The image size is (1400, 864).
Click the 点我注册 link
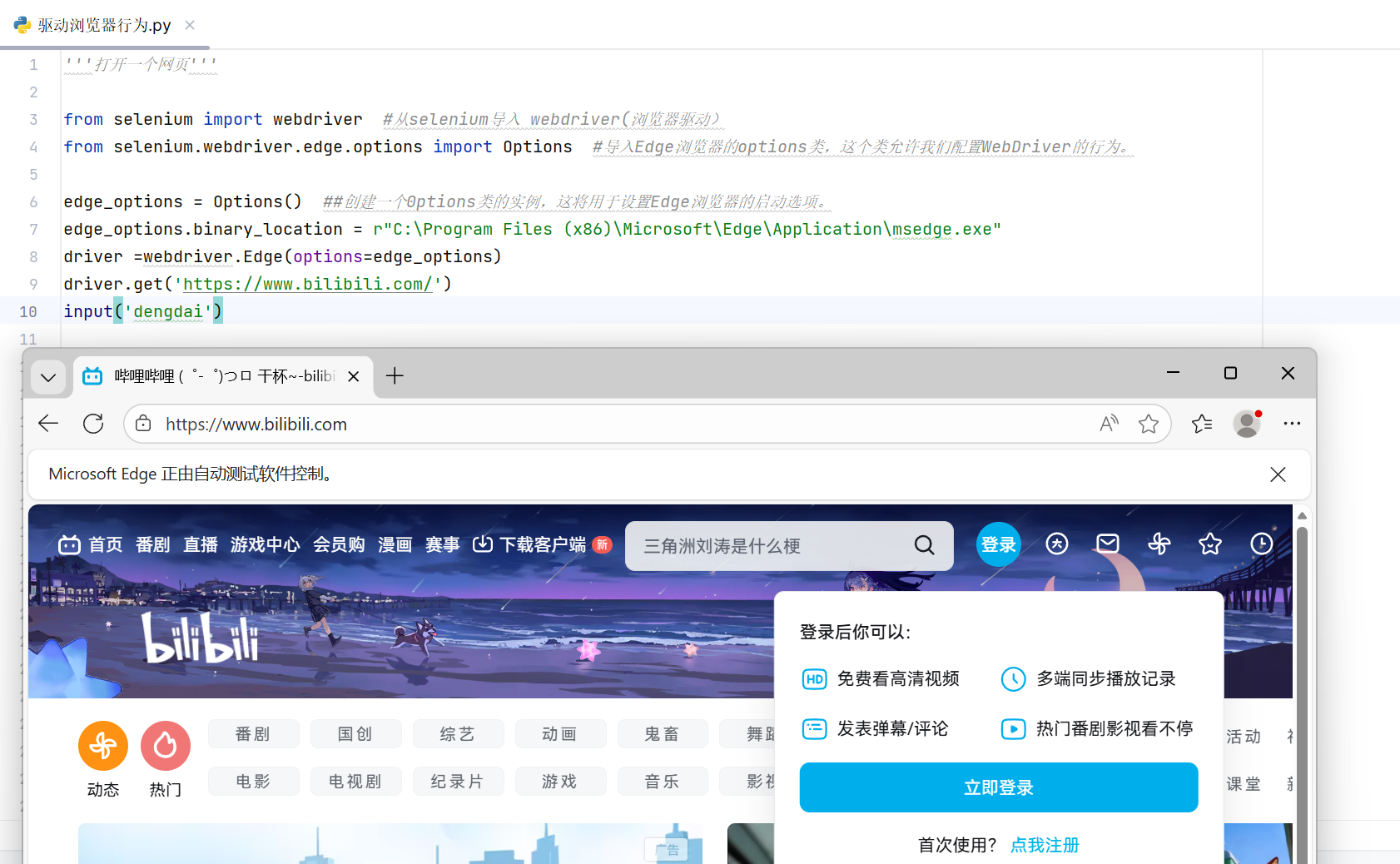tap(1045, 846)
